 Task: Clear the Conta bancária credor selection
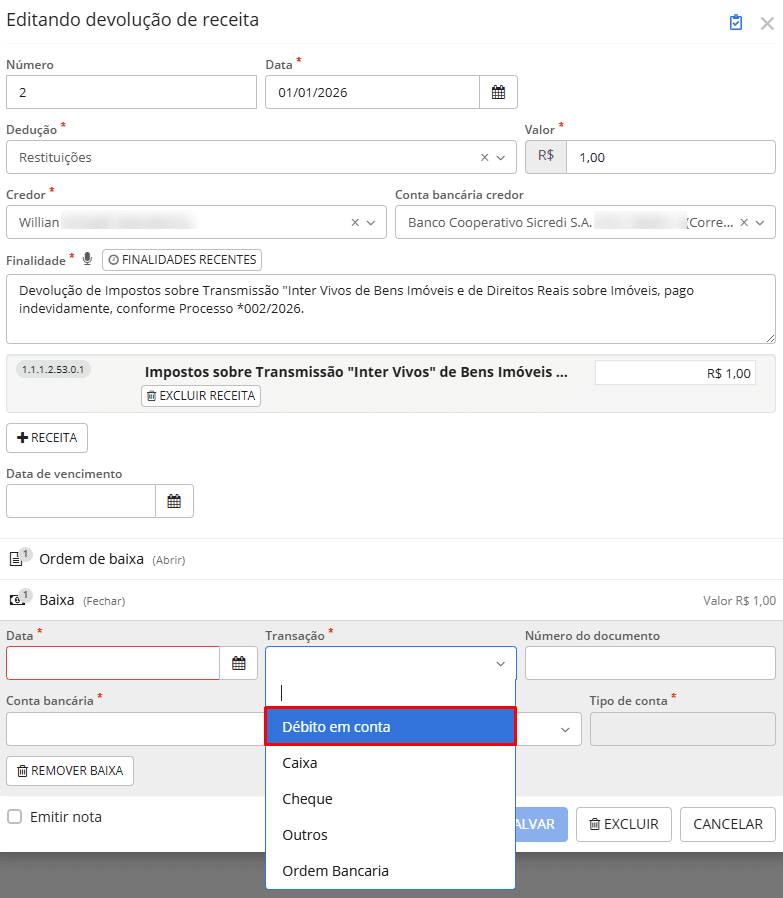744,222
